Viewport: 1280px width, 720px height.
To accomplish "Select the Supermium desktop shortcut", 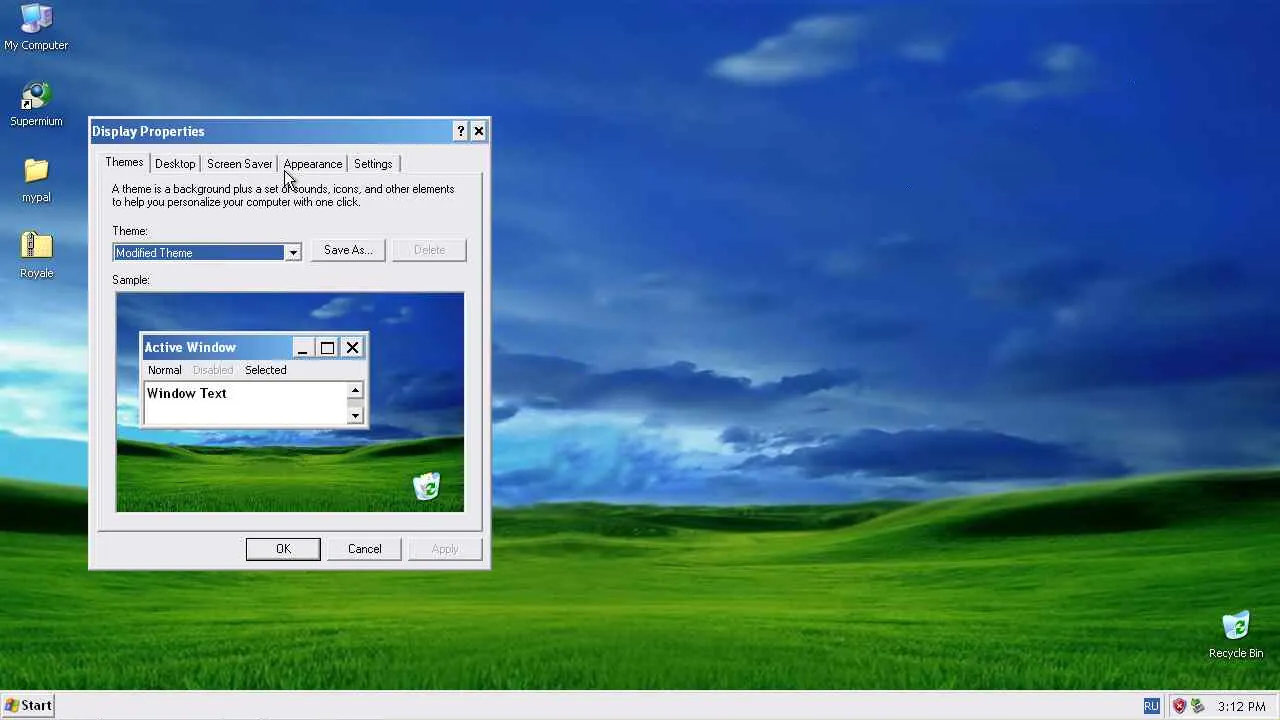I will [x=36, y=104].
